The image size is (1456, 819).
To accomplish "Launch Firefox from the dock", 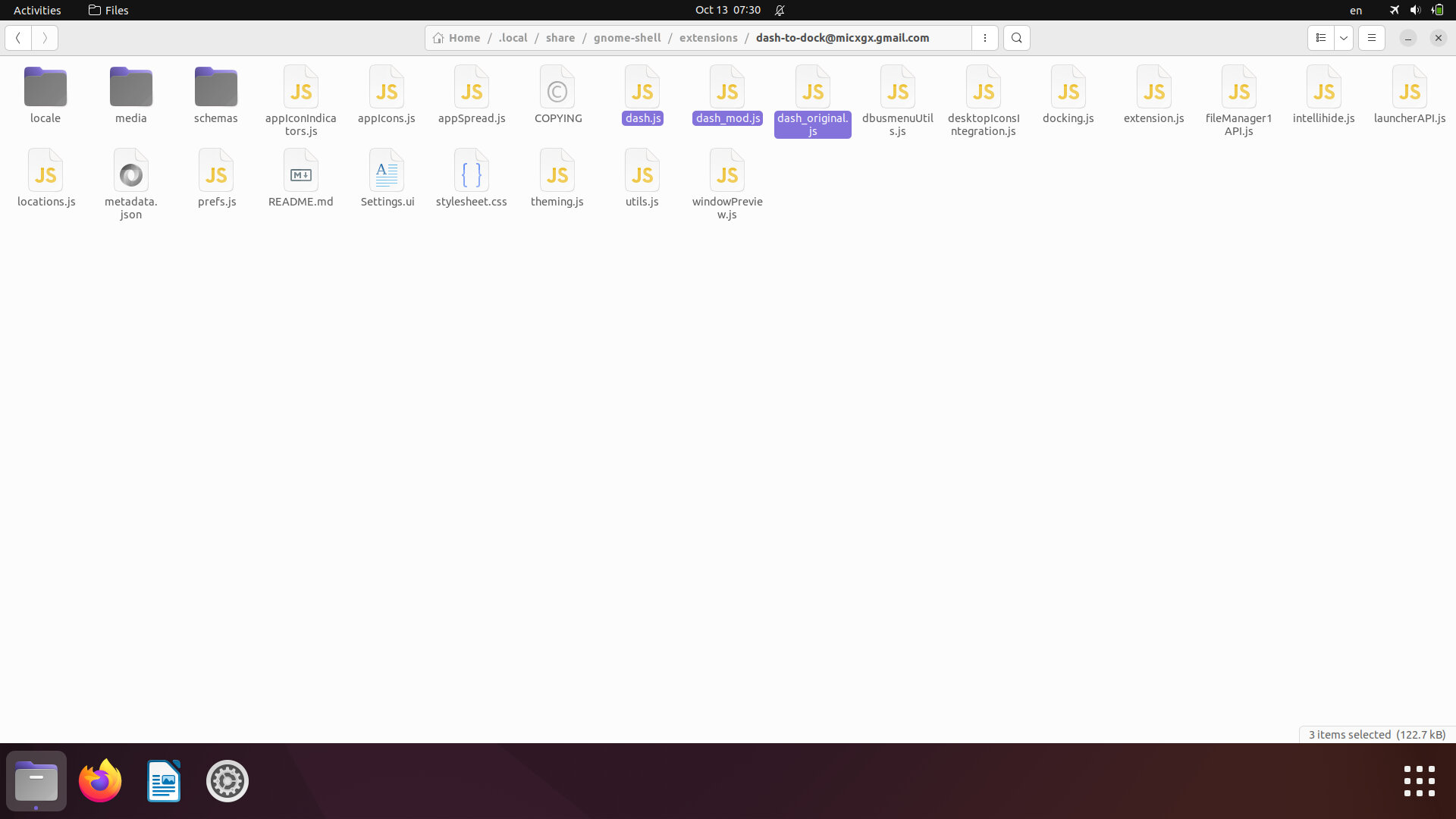I will click(x=100, y=781).
